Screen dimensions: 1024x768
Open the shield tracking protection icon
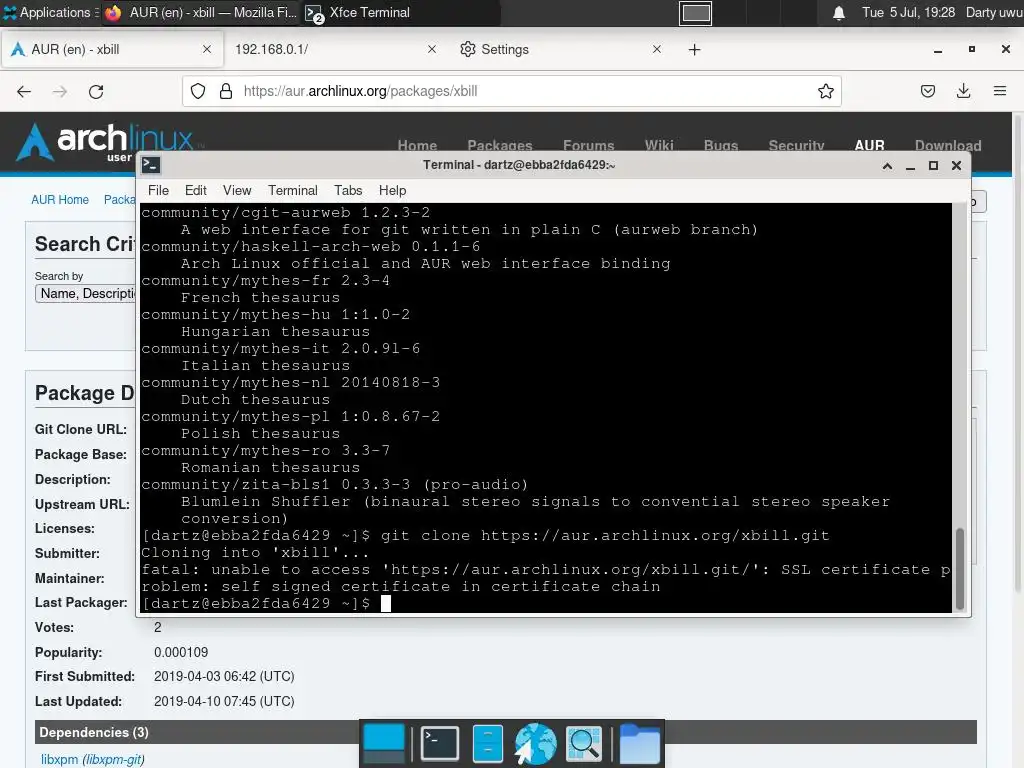(x=198, y=91)
